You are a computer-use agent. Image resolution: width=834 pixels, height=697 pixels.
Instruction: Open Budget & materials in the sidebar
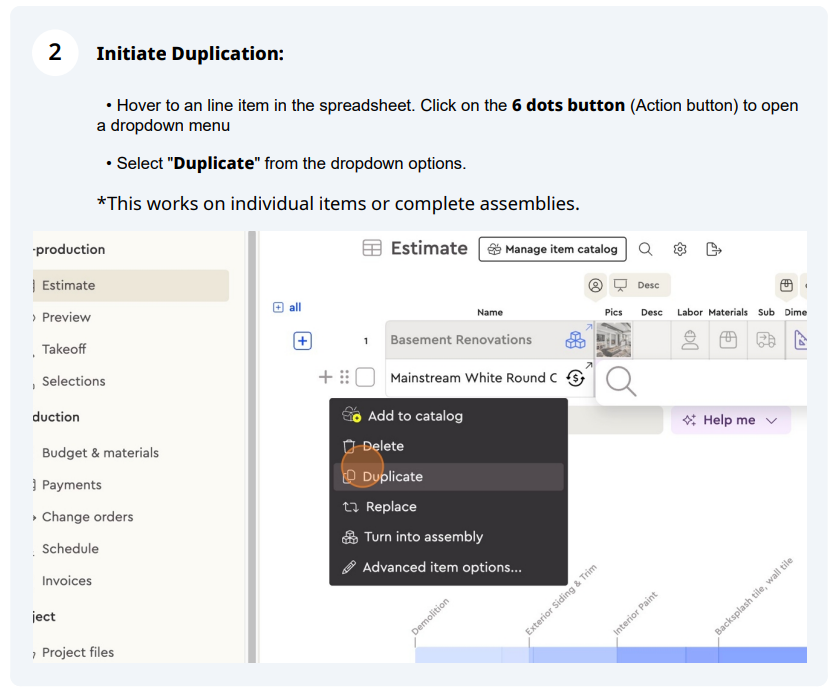[x=100, y=453]
